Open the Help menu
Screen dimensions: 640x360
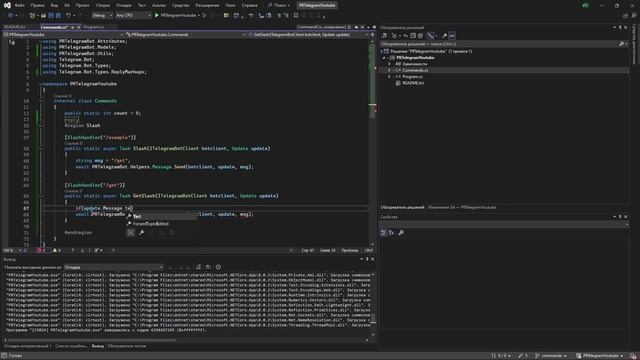249,5
